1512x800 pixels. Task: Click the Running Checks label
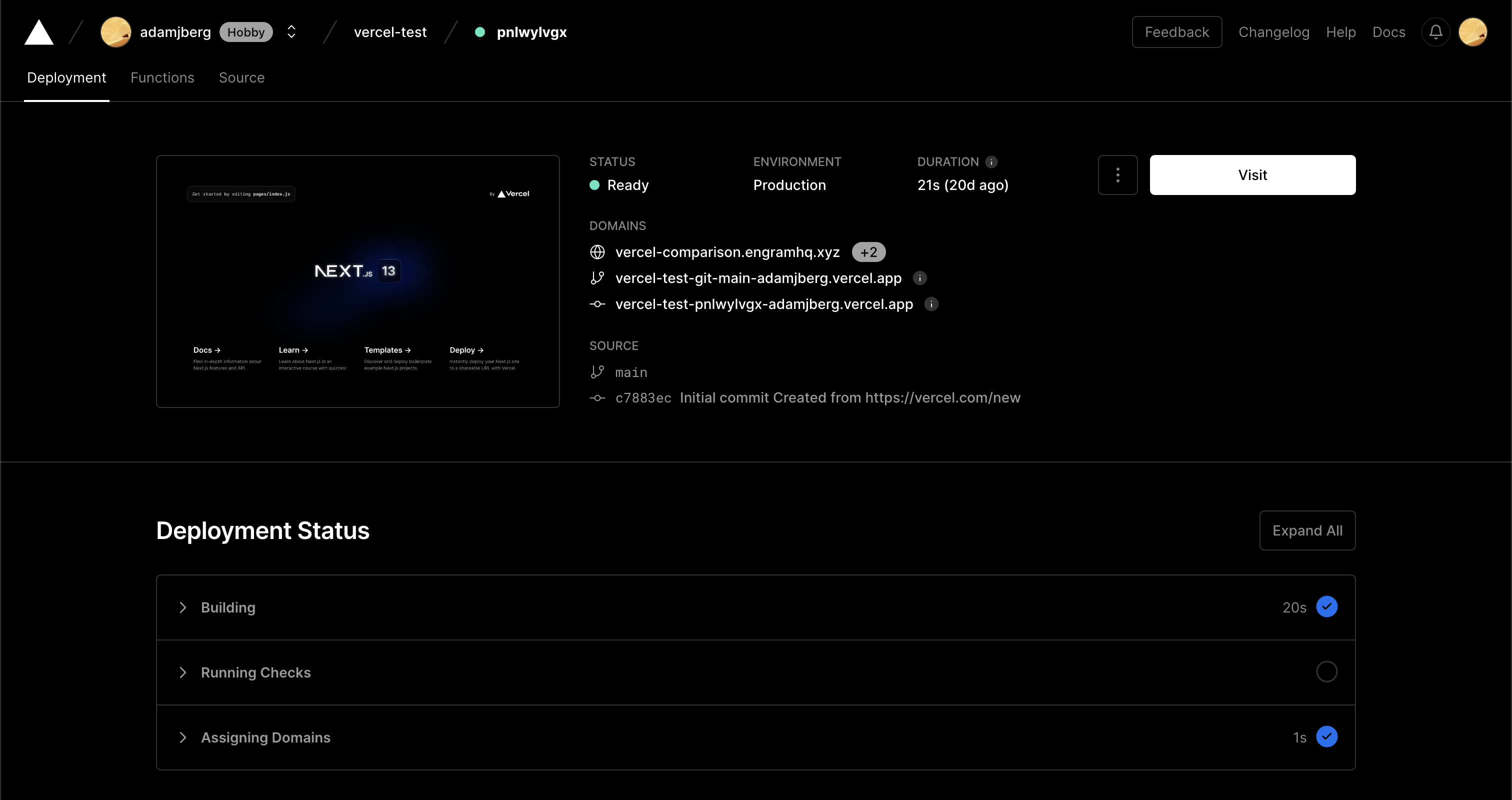click(255, 672)
